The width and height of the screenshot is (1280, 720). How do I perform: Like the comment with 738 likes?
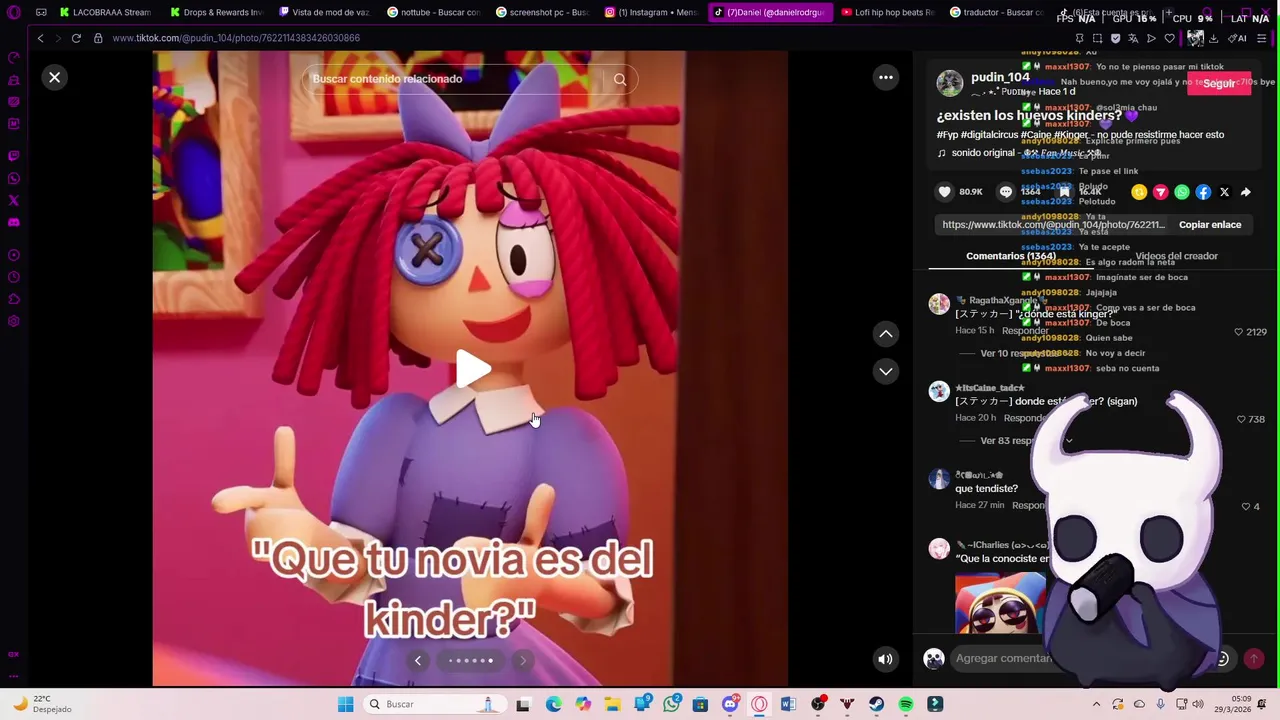pos(1241,420)
